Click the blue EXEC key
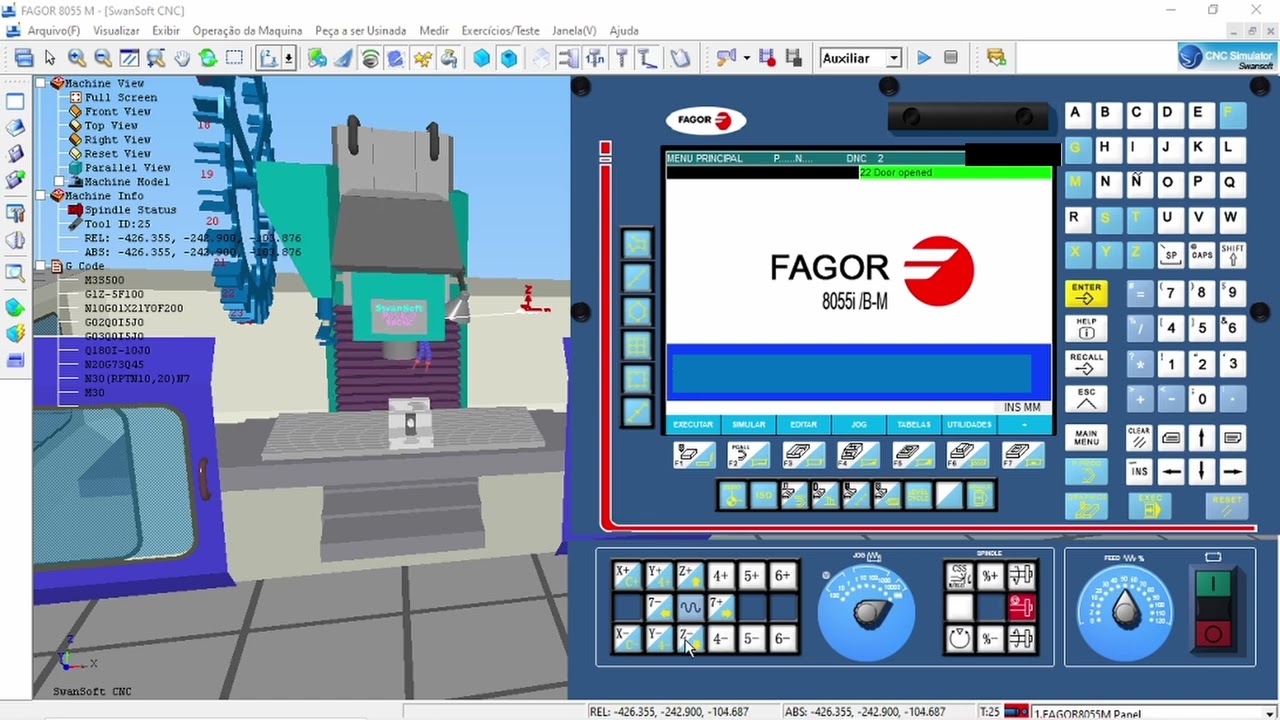The height and width of the screenshot is (720, 1280). tap(1150, 506)
